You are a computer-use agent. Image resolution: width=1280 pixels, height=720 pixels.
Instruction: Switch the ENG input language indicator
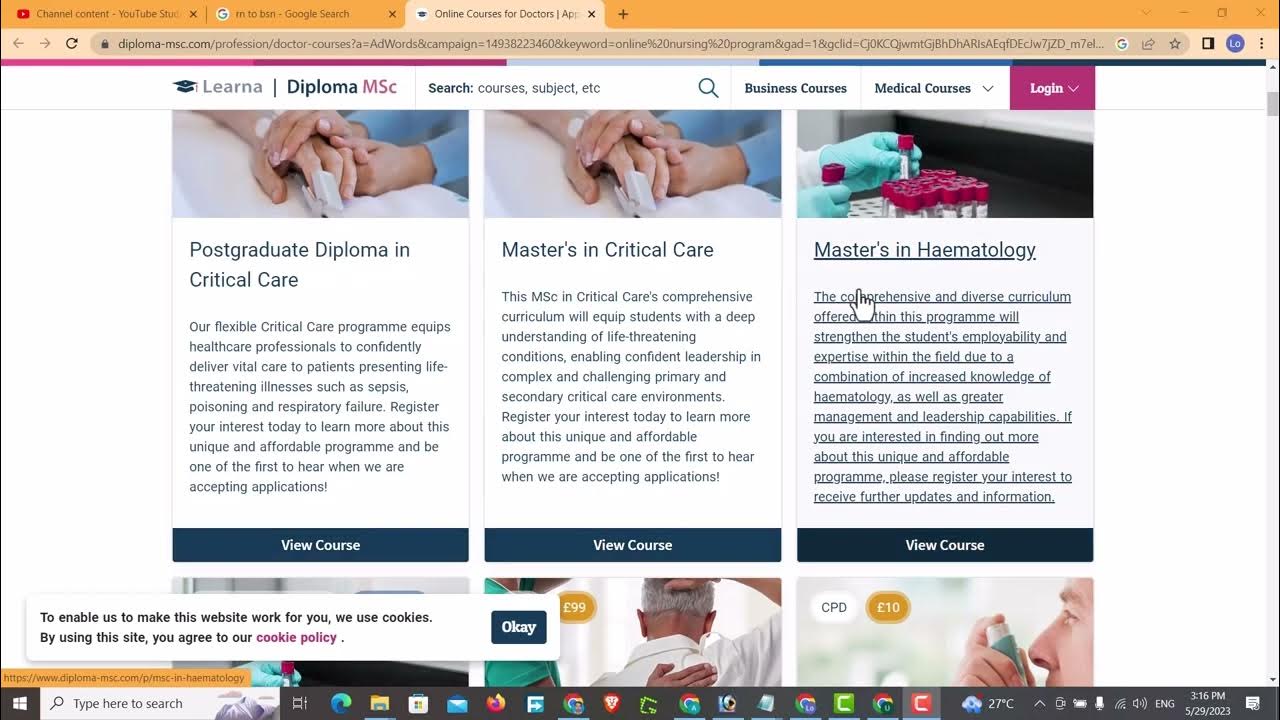[1164, 703]
